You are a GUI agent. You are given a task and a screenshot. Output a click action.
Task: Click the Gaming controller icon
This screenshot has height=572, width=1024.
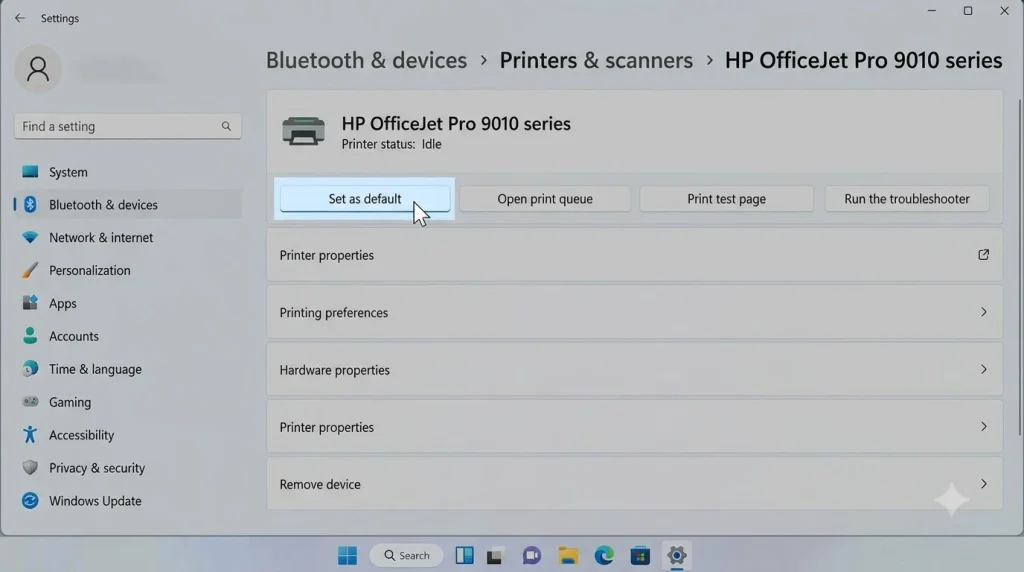pyautogui.click(x=30, y=402)
